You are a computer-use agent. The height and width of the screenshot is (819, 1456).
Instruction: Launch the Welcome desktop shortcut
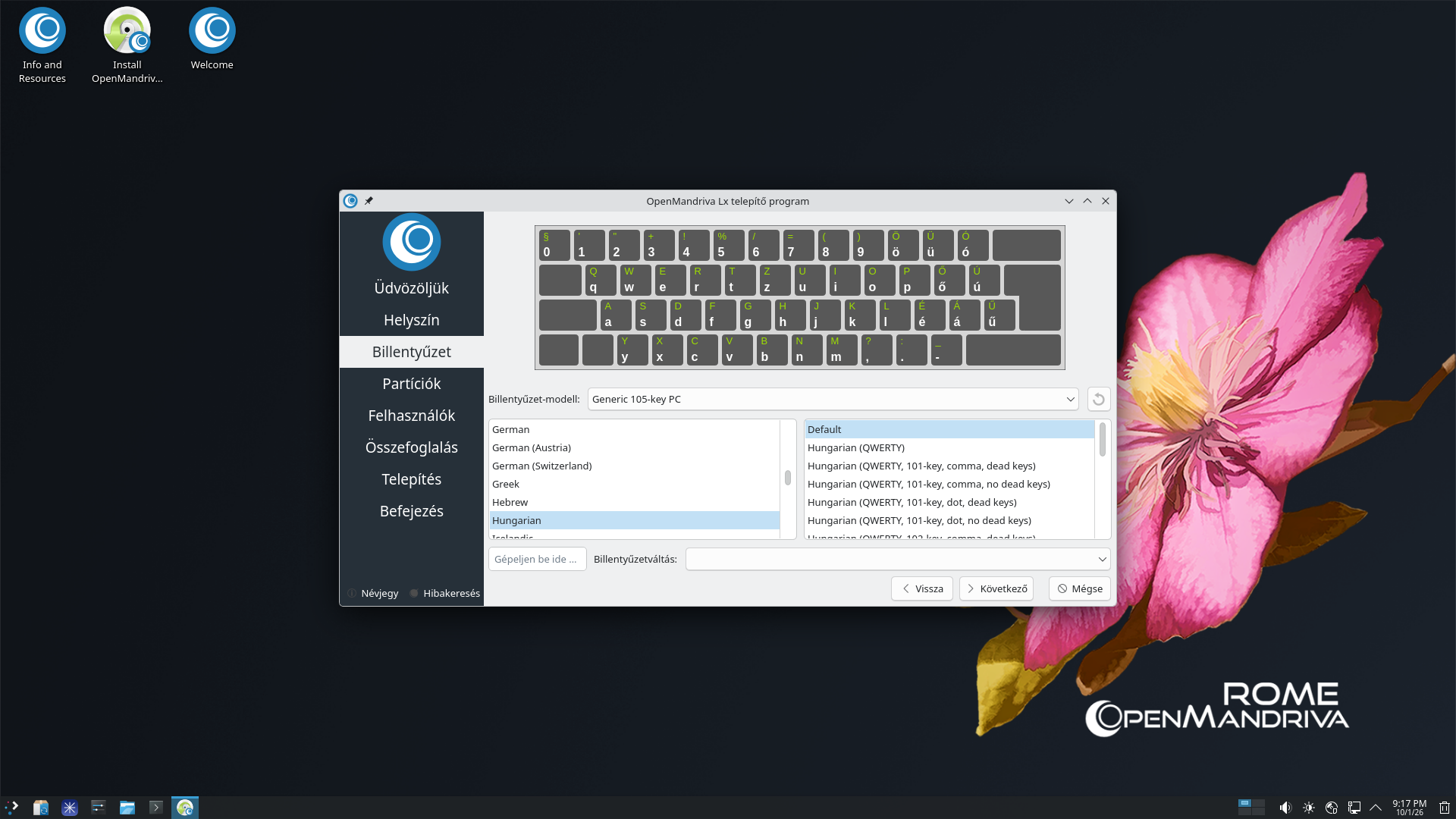tap(212, 39)
